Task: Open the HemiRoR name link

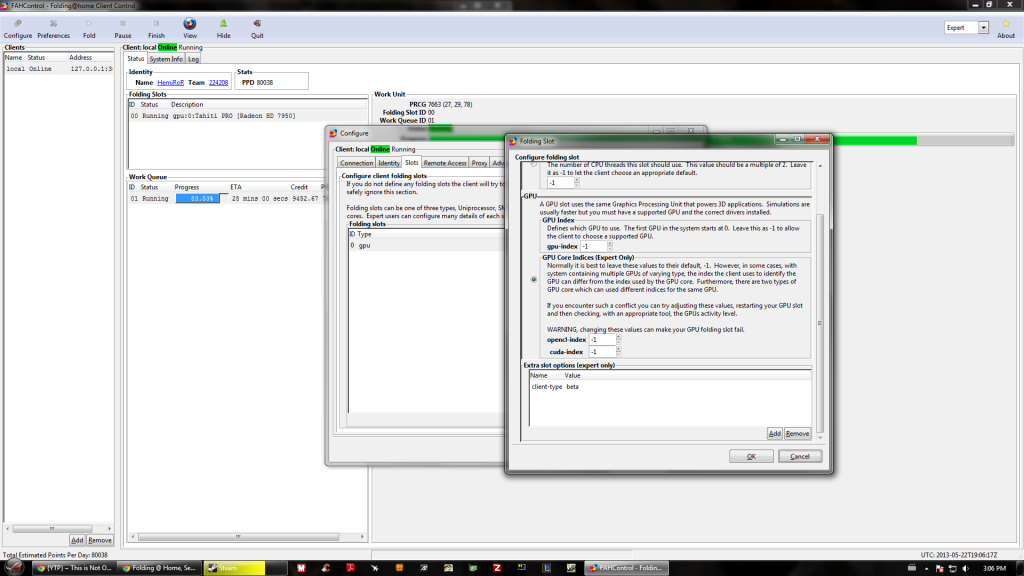Action: (170, 82)
